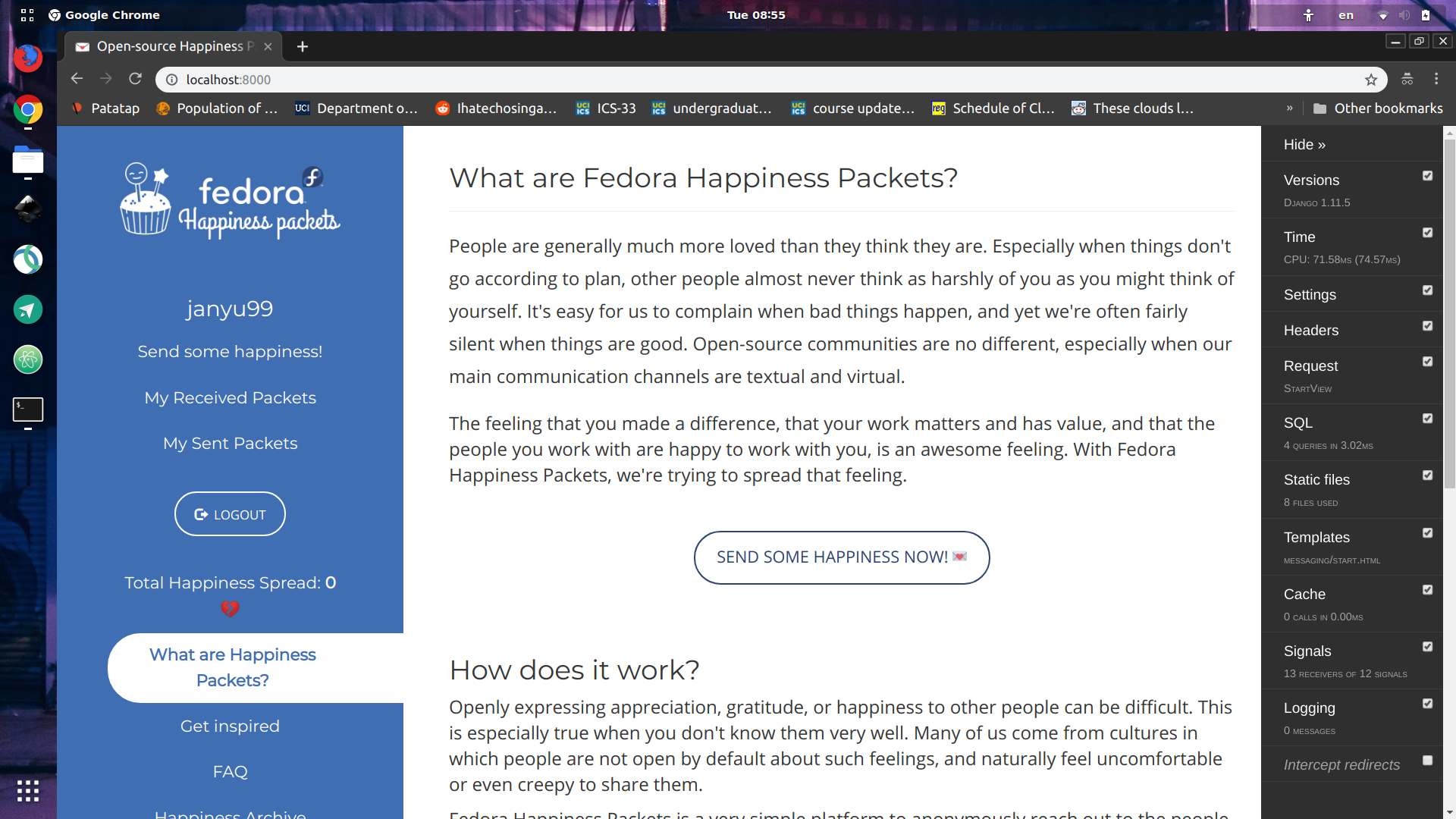The image size is (1456, 819).
Task: Toggle the Request panel checkbox
Action: (x=1427, y=362)
